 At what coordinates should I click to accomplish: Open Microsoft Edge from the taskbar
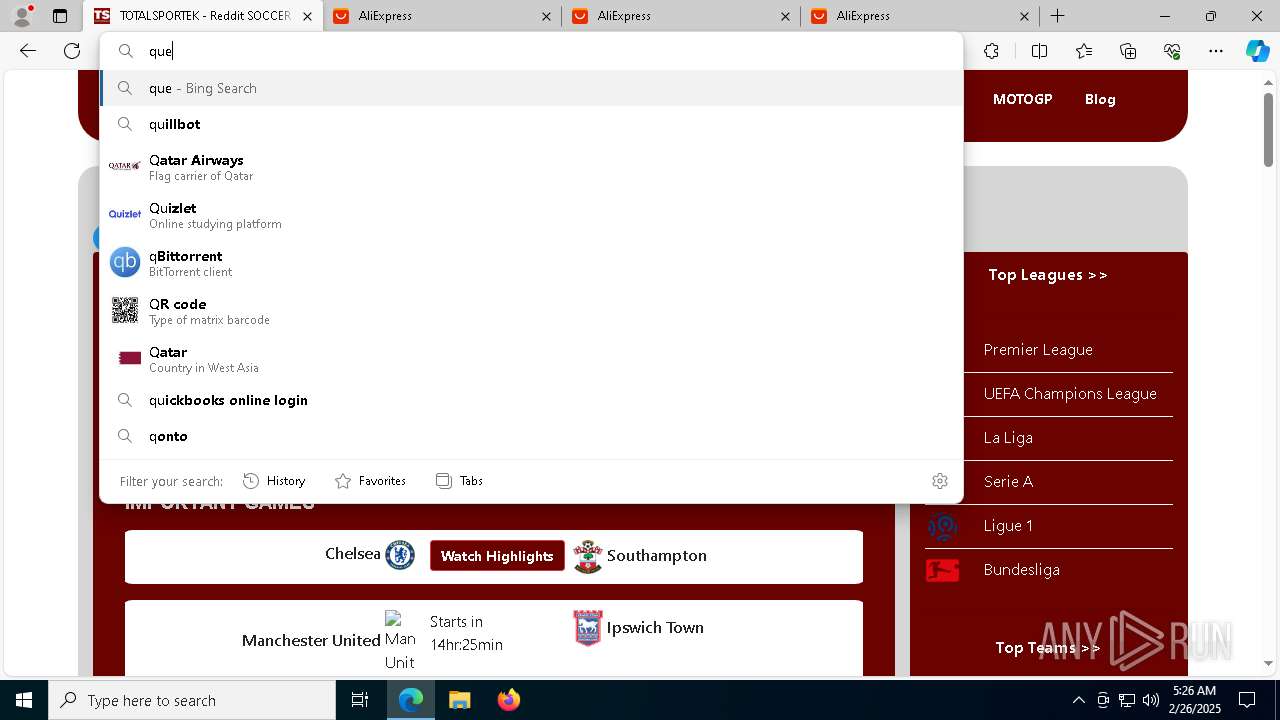[411, 700]
